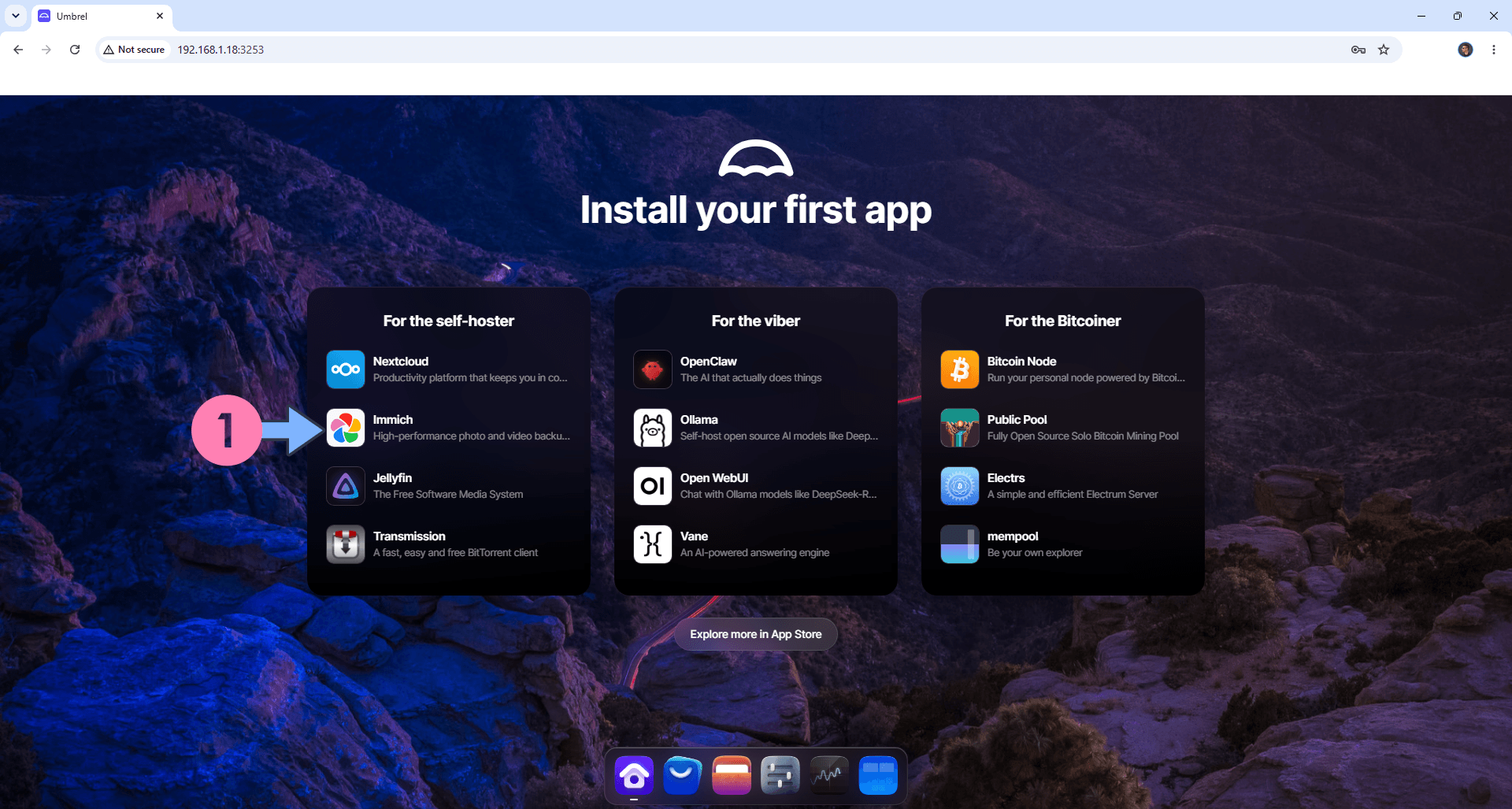Click the browser forward arrow
Viewport: 1512px width, 809px height.
pos(46,50)
